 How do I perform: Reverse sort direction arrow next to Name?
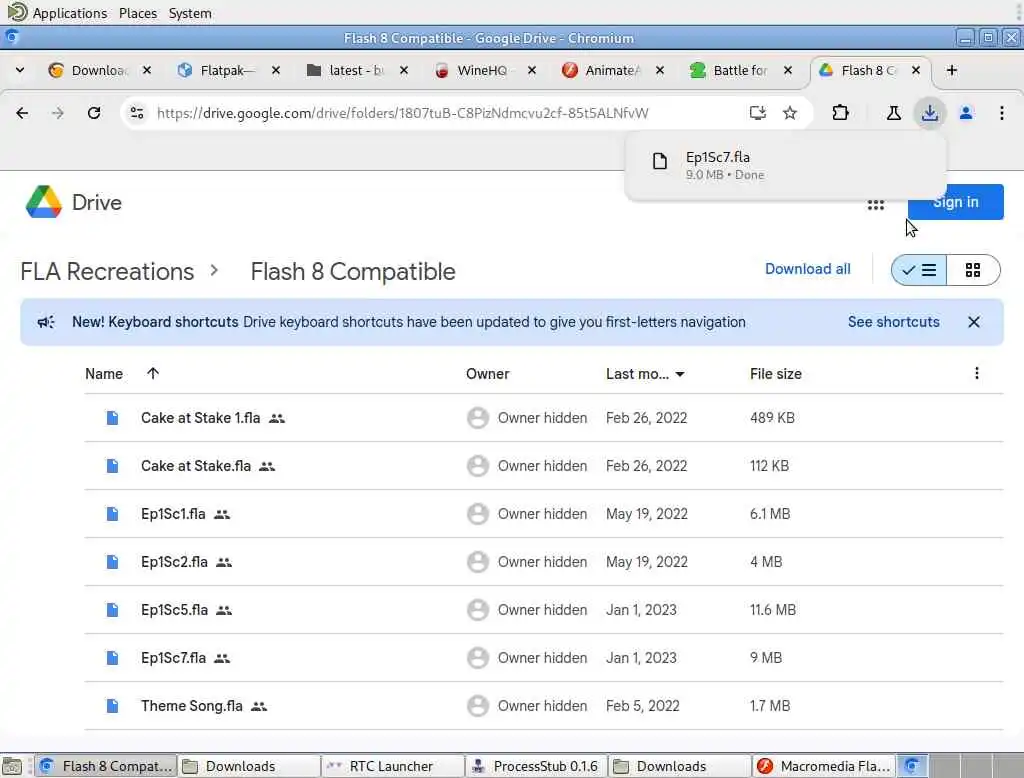[153, 373]
